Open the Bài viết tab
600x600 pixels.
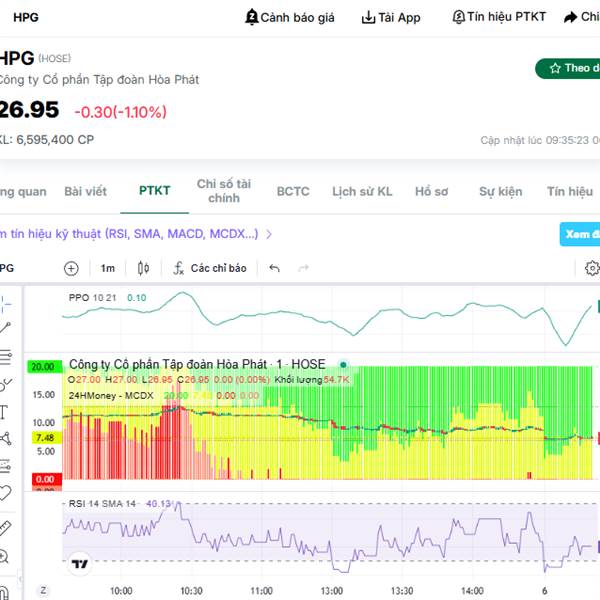[86, 191]
